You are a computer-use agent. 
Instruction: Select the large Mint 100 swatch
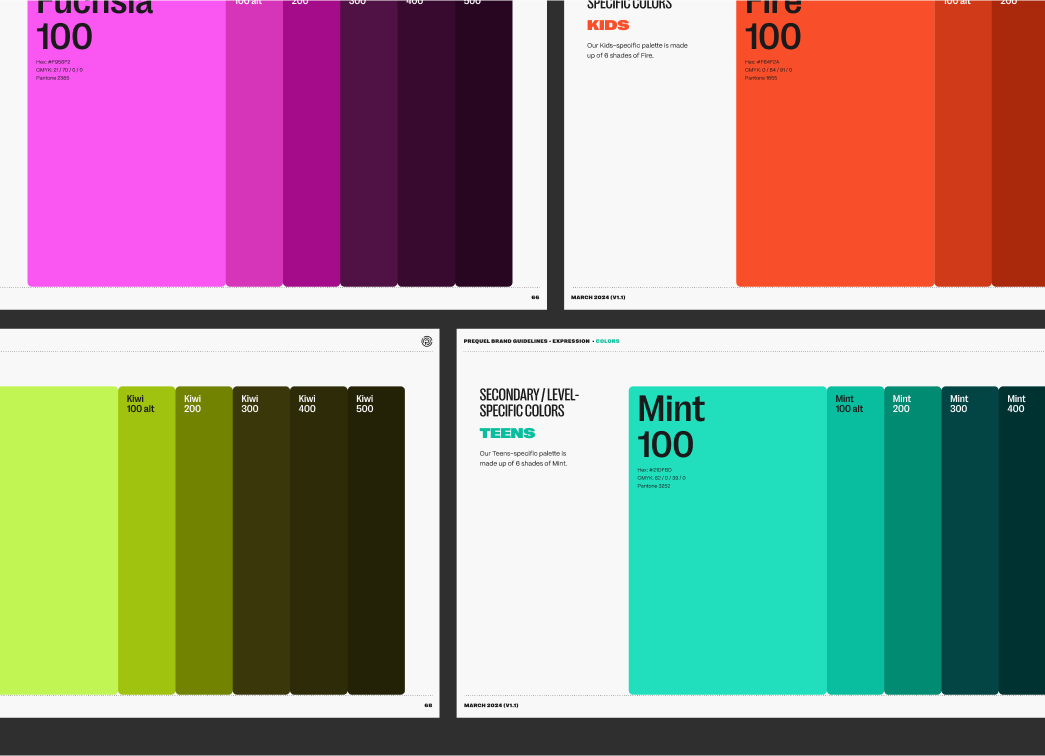[x=728, y=541]
